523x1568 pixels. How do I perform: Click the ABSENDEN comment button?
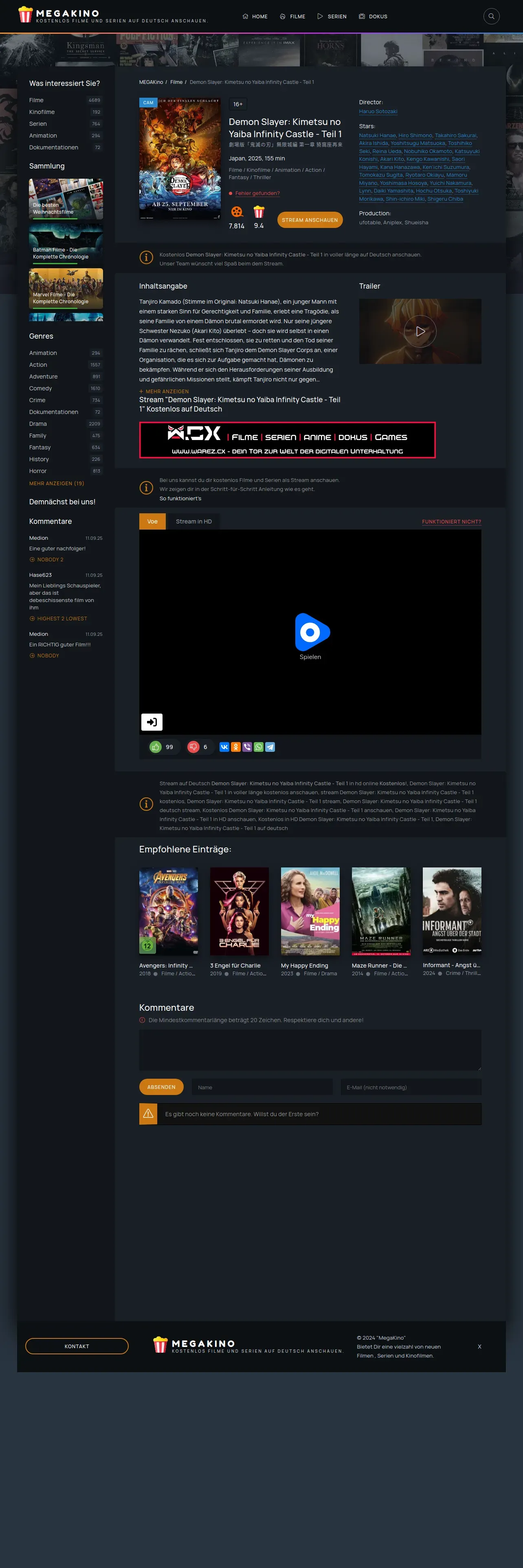161,1087
